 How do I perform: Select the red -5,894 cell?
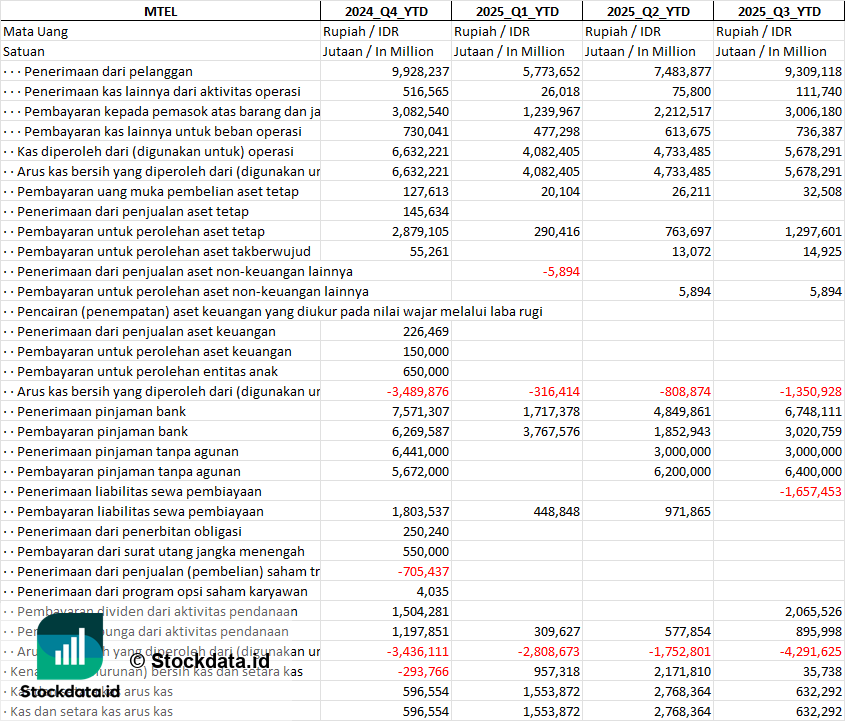561,271
